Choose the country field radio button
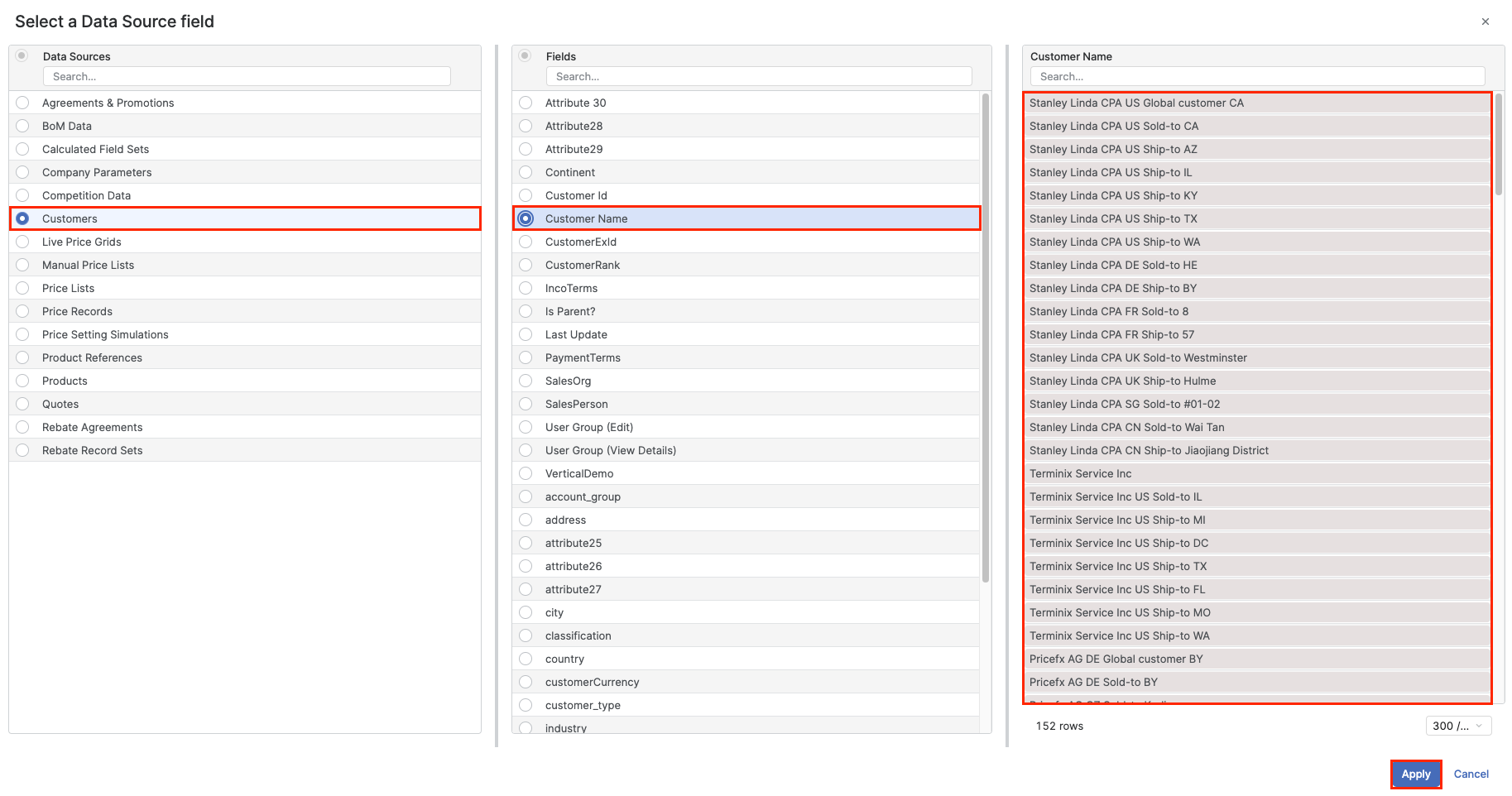 pos(526,659)
